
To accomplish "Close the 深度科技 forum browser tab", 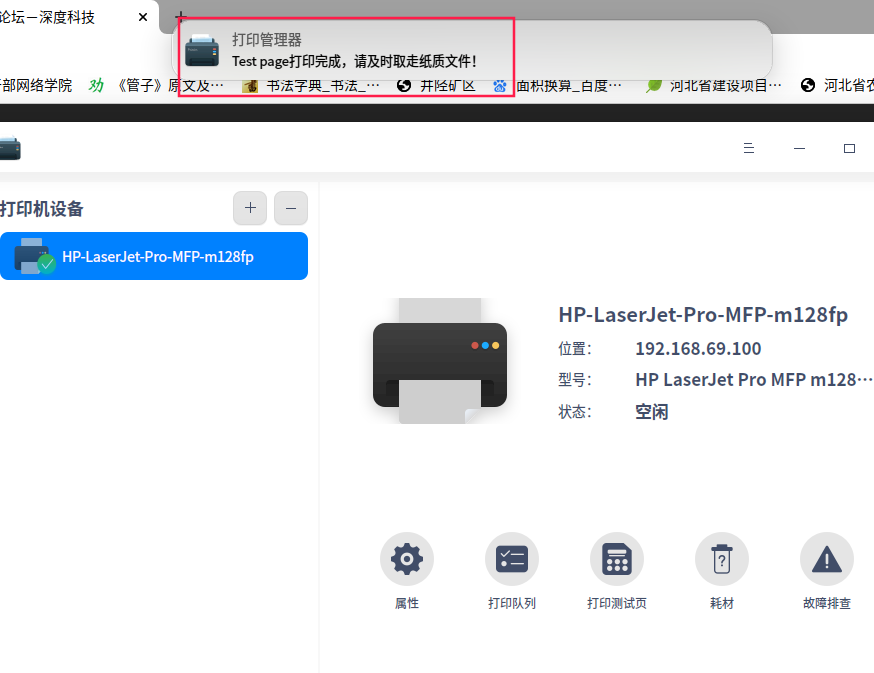I will (x=143, y=17).
